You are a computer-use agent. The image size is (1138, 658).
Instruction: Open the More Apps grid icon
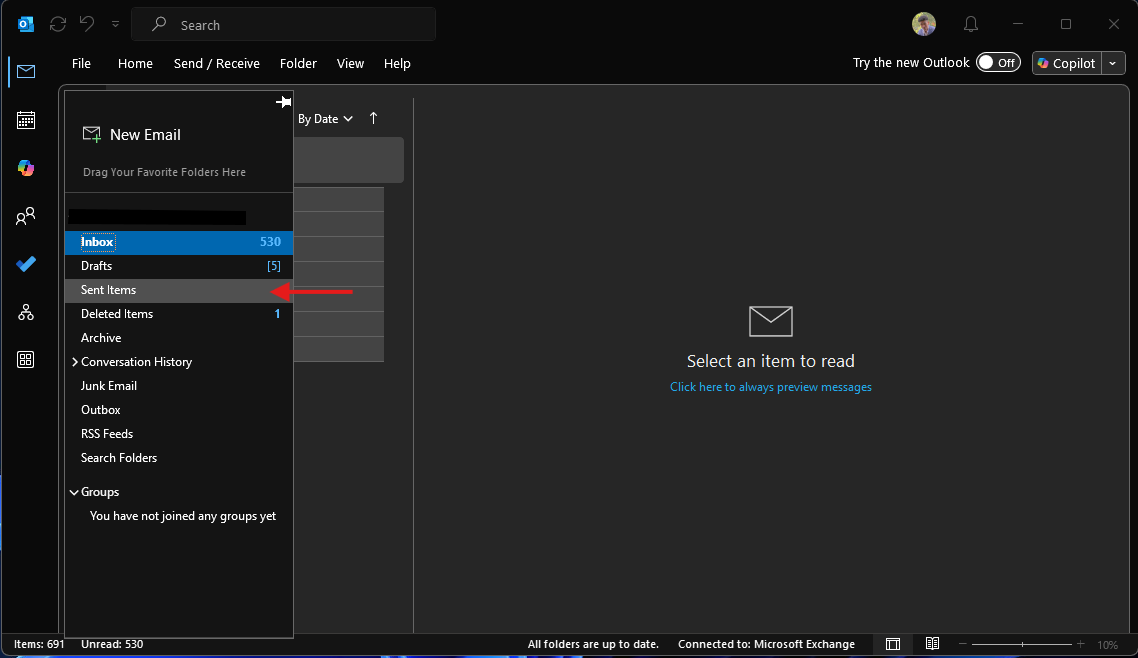(x=26, y=360)
